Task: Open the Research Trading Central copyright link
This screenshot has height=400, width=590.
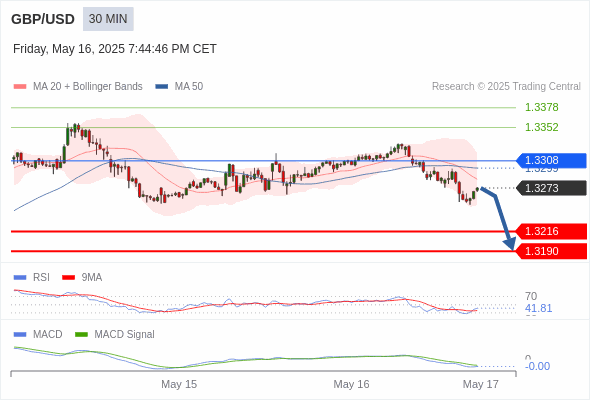Action: [506, 87]
